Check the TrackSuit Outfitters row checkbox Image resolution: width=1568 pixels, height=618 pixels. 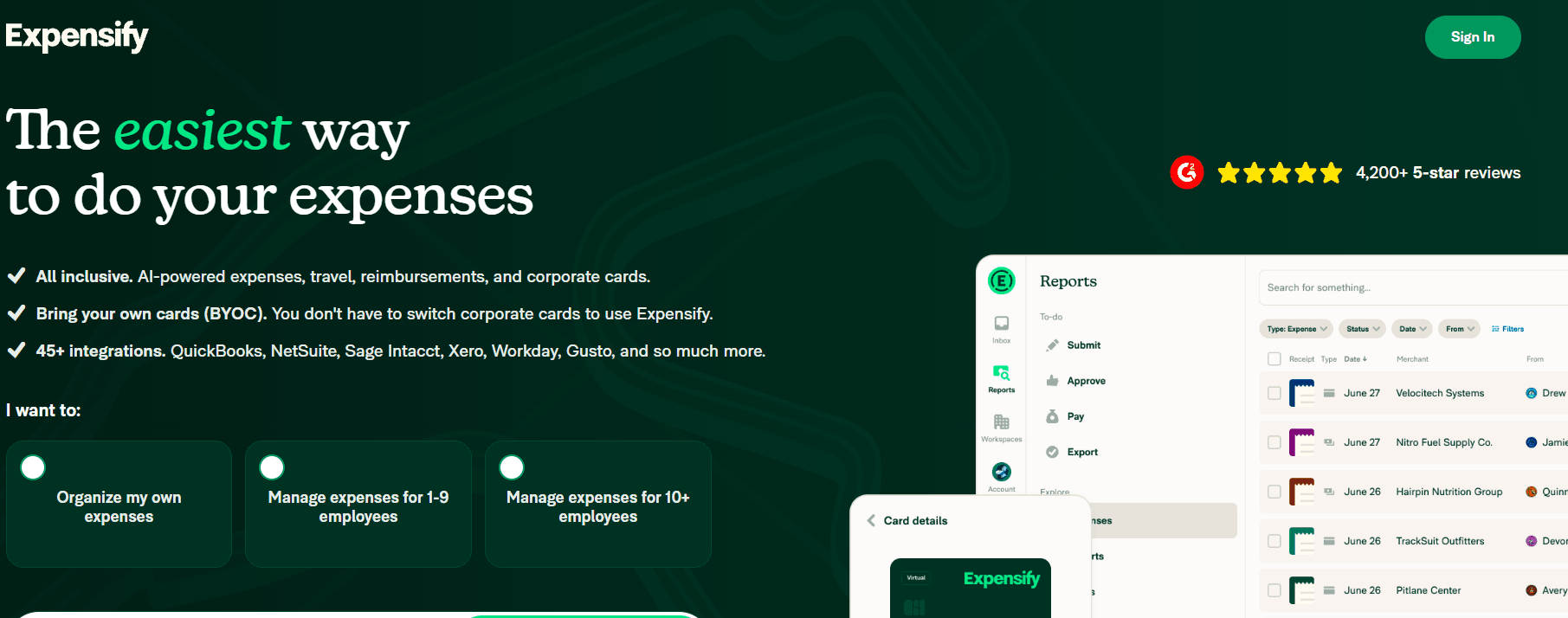point(1274,541)
